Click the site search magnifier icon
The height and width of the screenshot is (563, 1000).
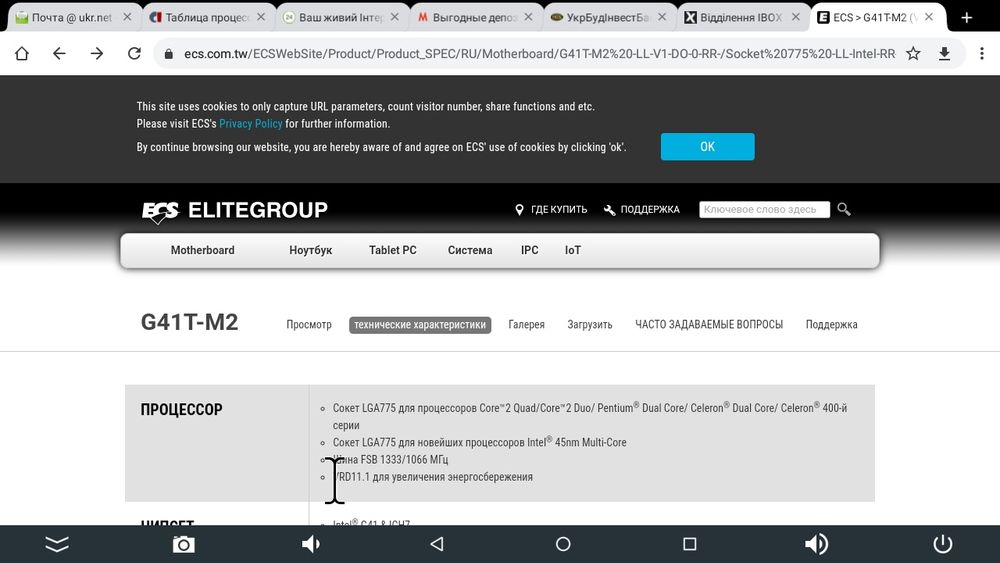pyautogui.click(x=844, y=209)
